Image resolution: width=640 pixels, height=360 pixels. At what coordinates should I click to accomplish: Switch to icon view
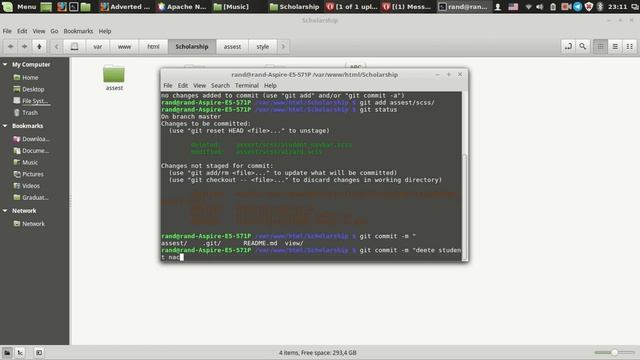tap(600, 47)
